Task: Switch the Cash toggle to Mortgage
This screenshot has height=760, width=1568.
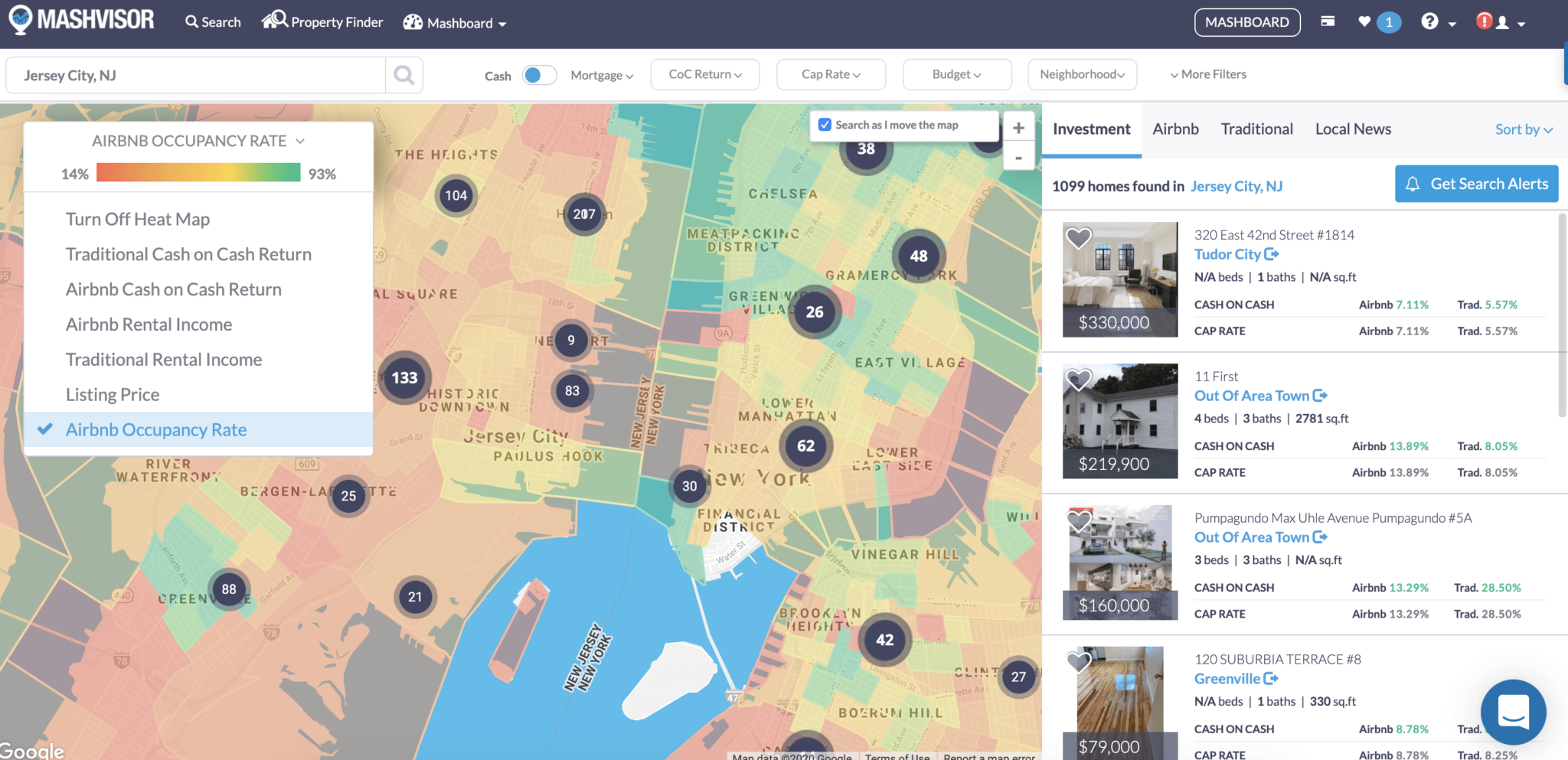Action: point(538,74)
